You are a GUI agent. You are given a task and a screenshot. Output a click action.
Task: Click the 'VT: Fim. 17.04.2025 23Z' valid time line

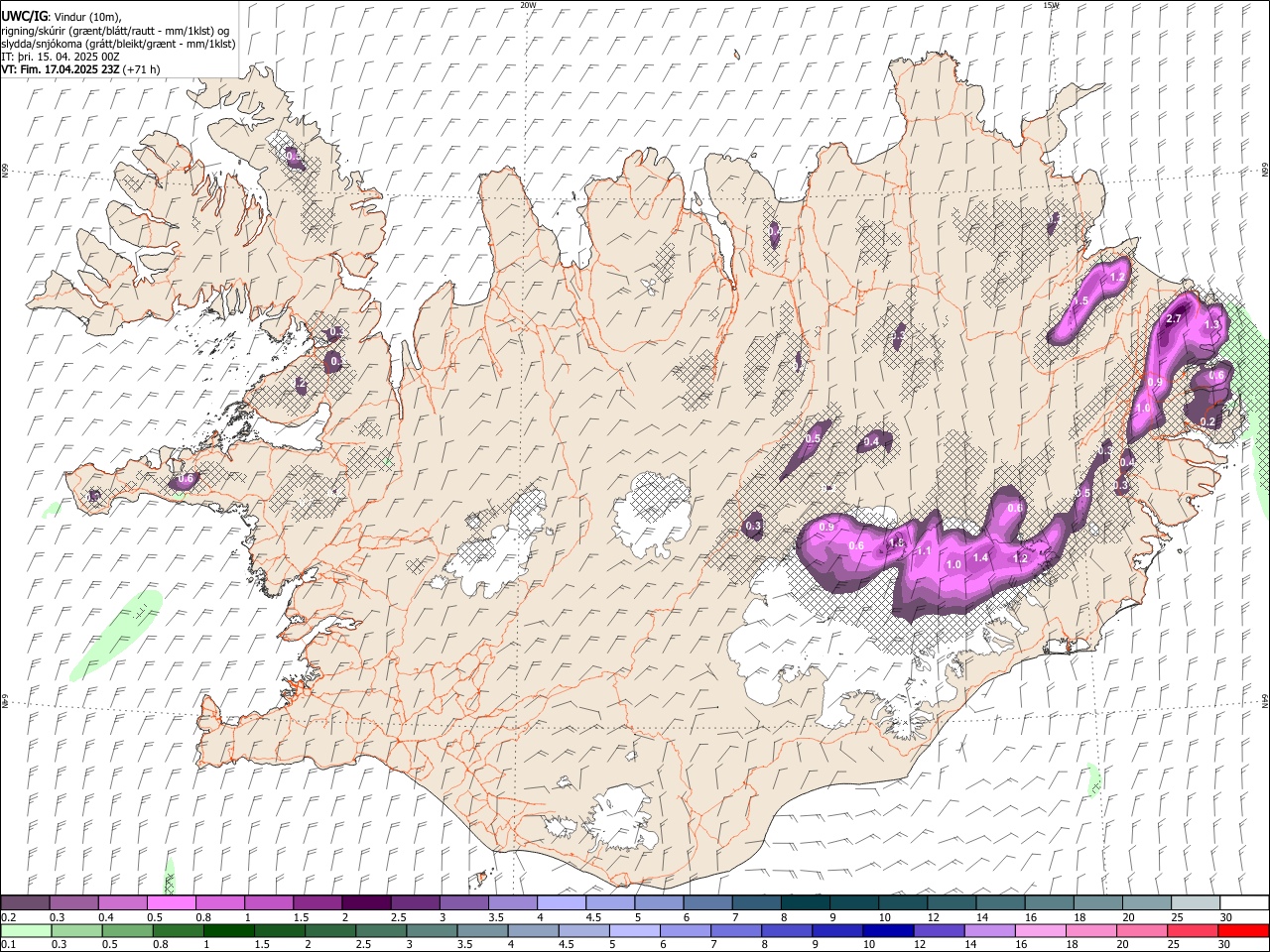tap(59, 69)
